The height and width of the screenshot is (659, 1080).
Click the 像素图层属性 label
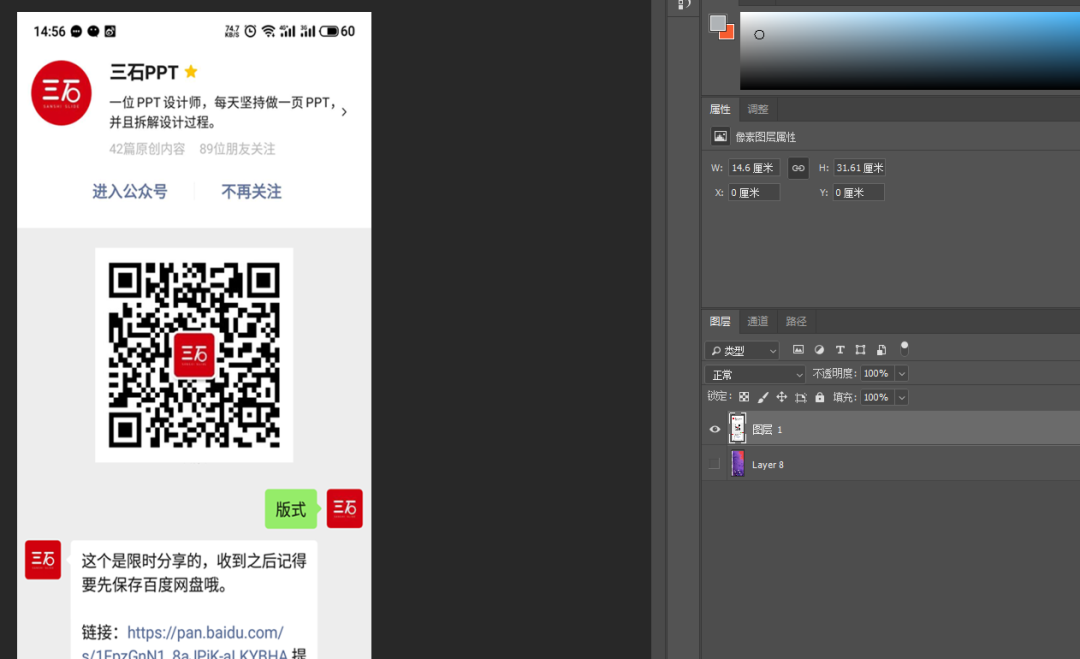click(x=766, y=137)
